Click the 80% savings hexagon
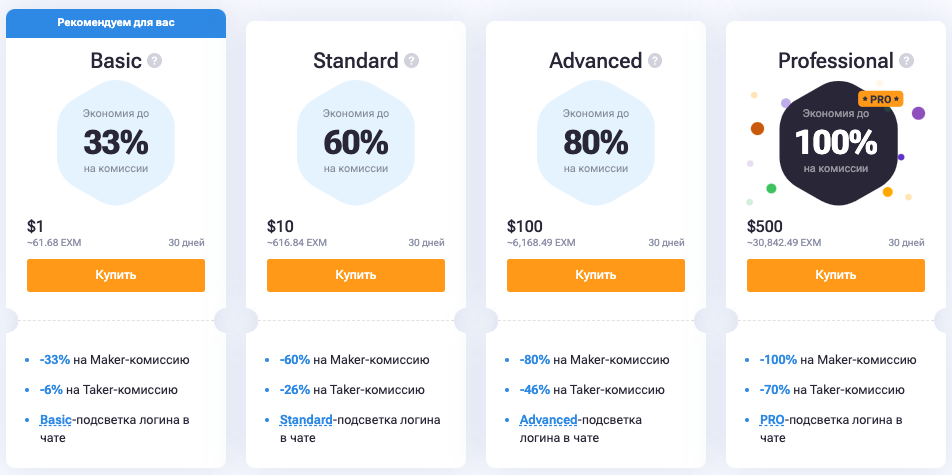The width and height of the screenshot is (952, 475). point(596,143)
